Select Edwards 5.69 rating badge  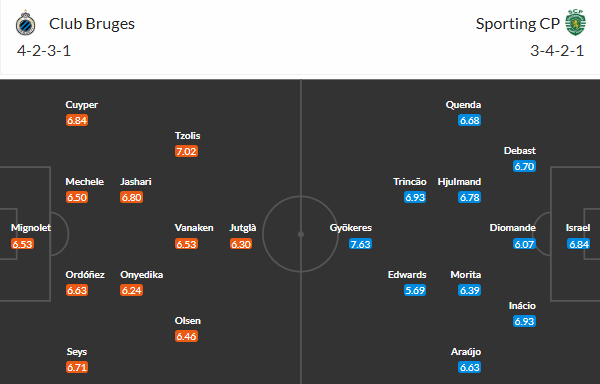tap(415, 290)
